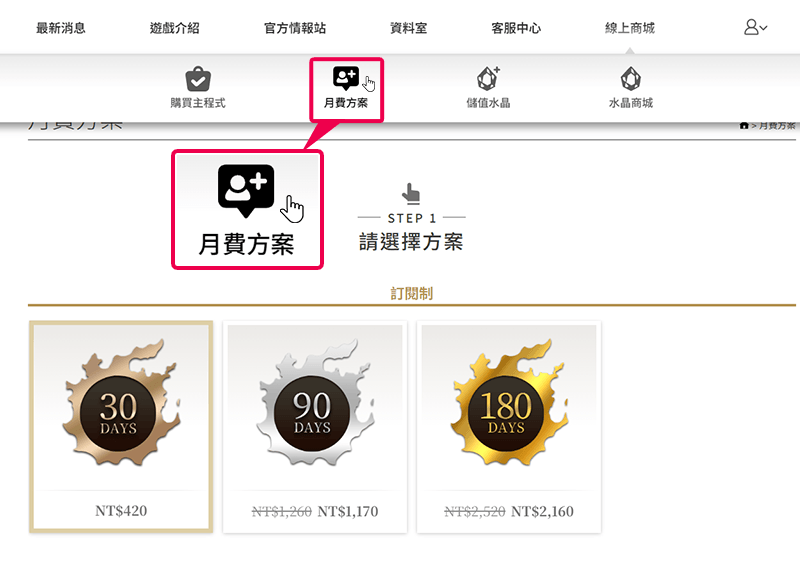
Task: Click the 購買主程式 shopping bag icon
Action: click(x=198, y=79)
